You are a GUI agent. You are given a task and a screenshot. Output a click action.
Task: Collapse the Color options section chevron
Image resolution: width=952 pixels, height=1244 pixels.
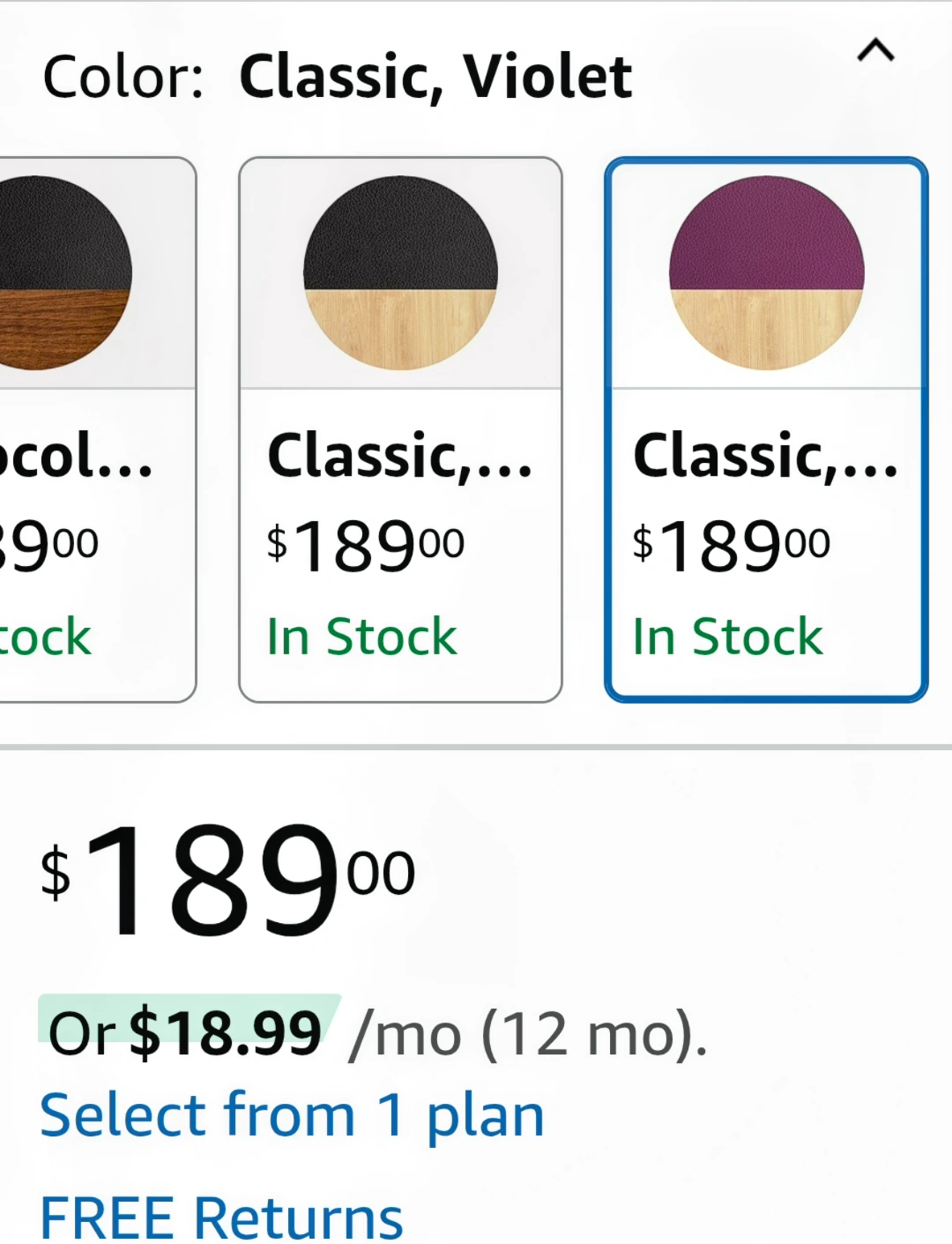coord(875,51)
